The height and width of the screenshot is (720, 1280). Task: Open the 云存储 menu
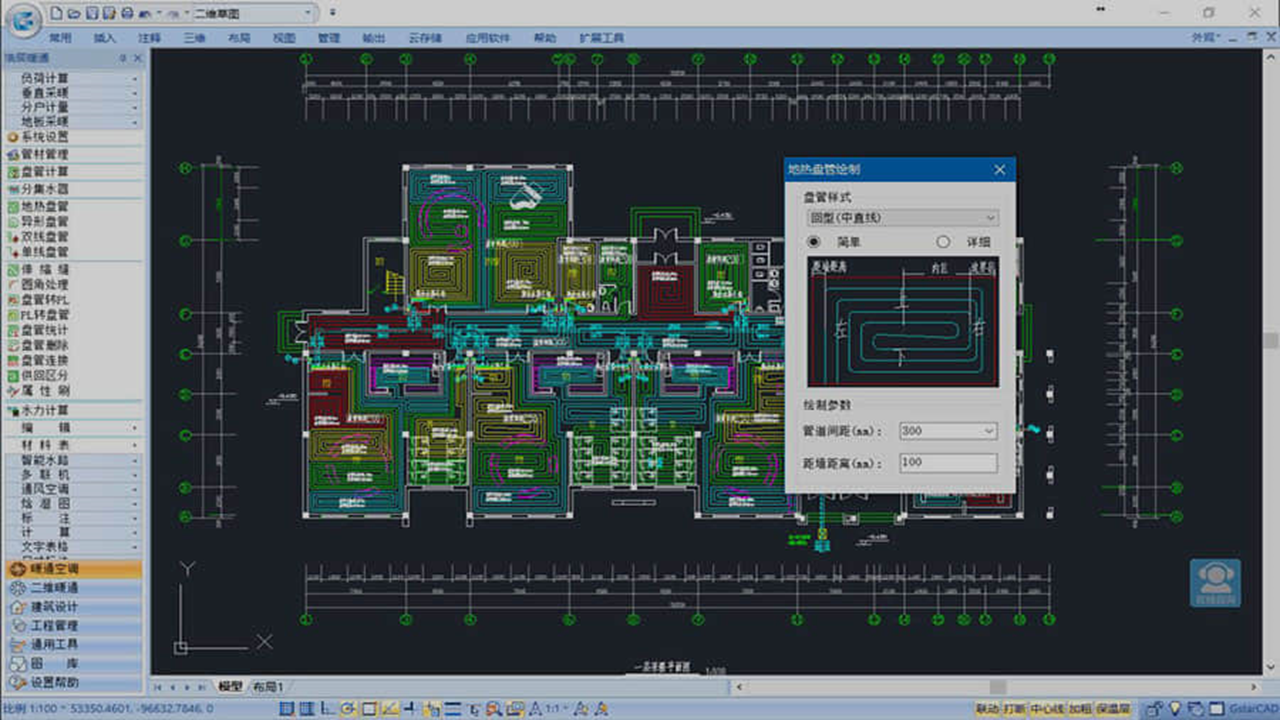click(425, 38)
